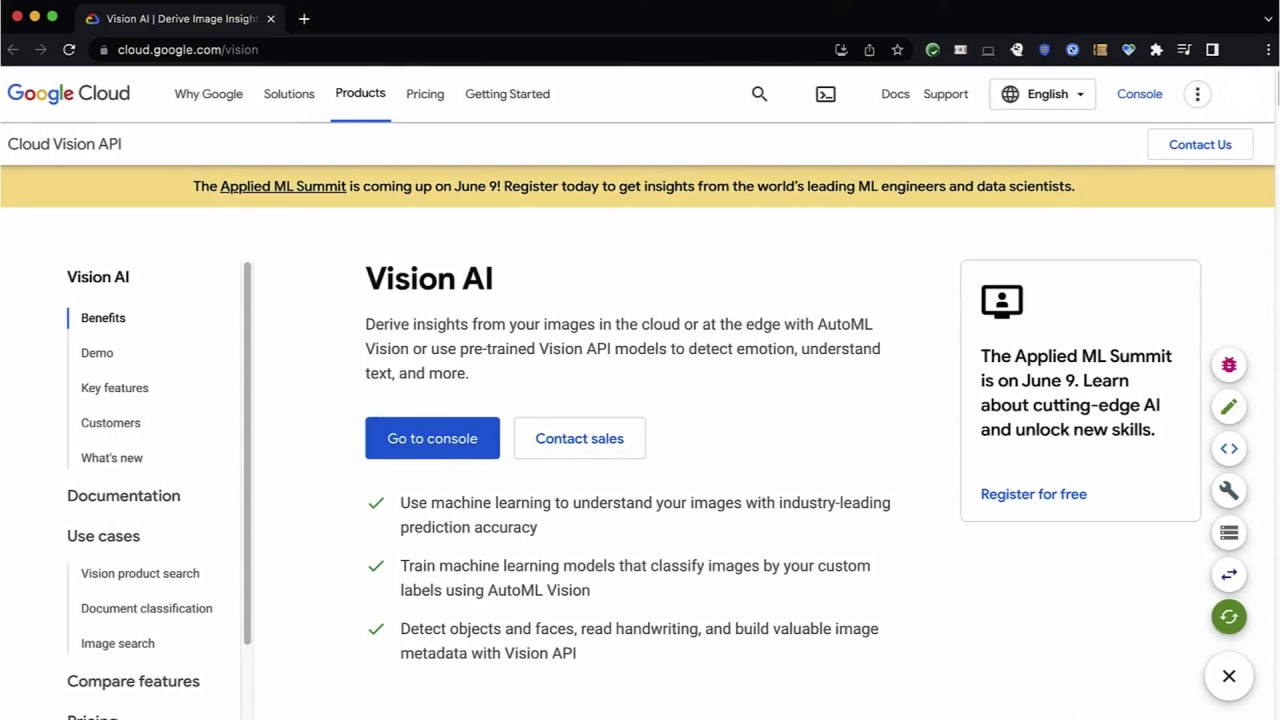
Task: Open the English language selector dropdown
Action: point(1043,93)
